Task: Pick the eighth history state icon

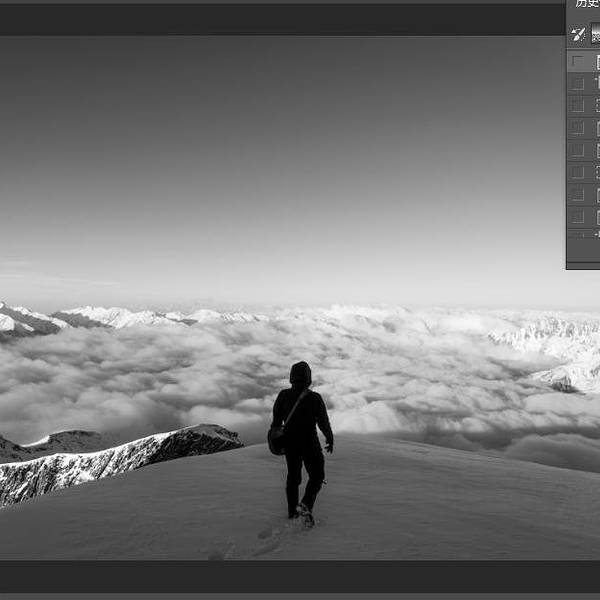Action: pyautogui.click(x=597, y=216)
